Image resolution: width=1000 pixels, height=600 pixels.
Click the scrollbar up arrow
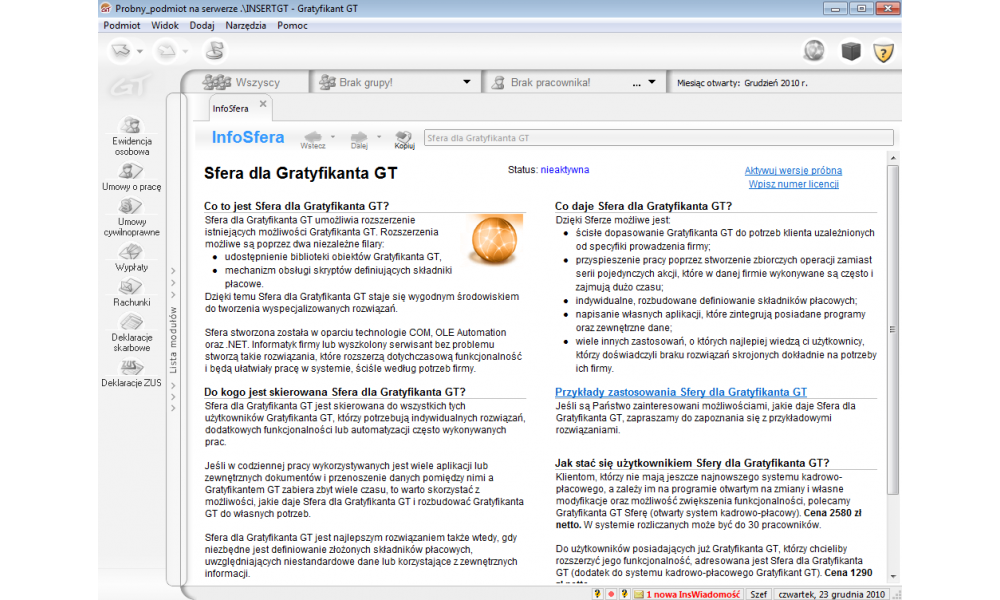[x=893, y=157]
